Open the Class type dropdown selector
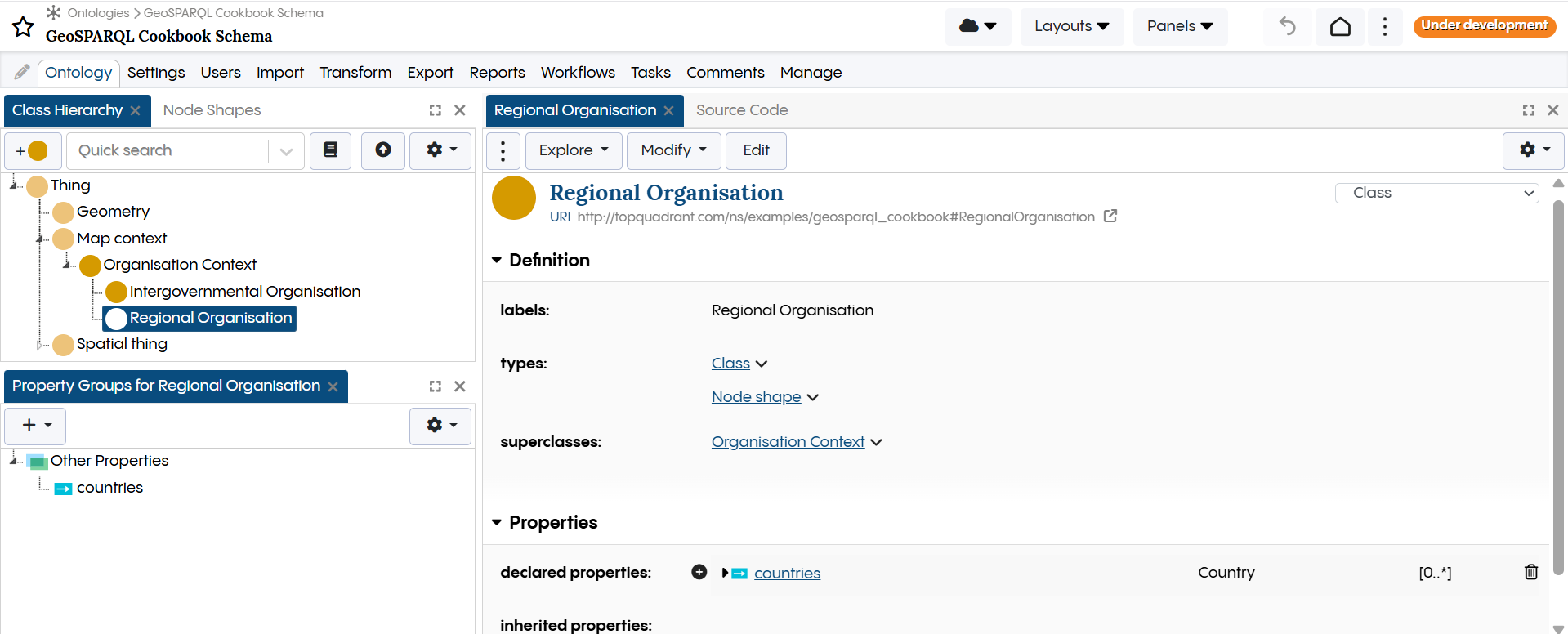This screenshot has height=634, width=1568. [x=1436, y=193]
